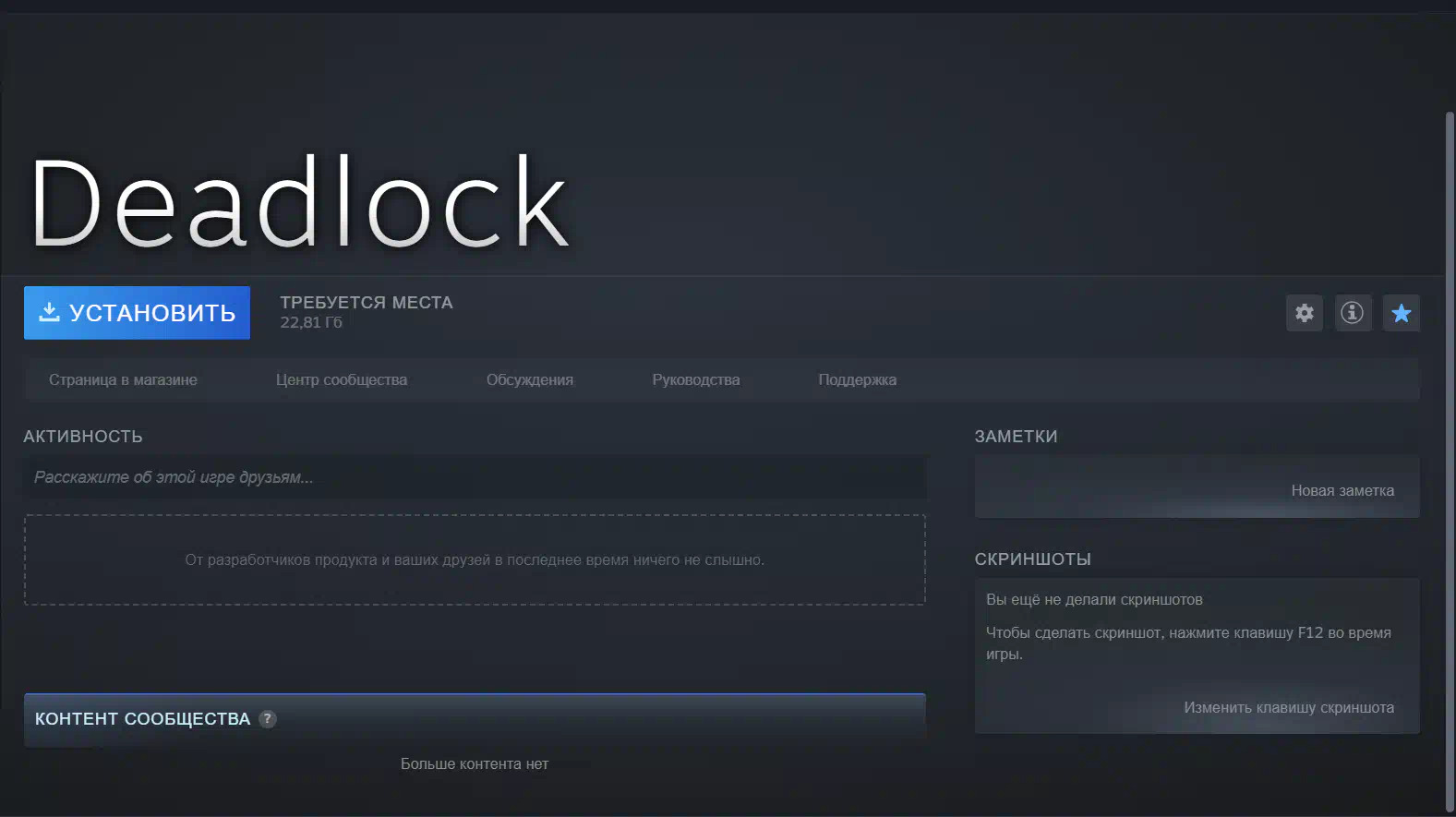Open the game settings gear icon

coord(1305,313)
